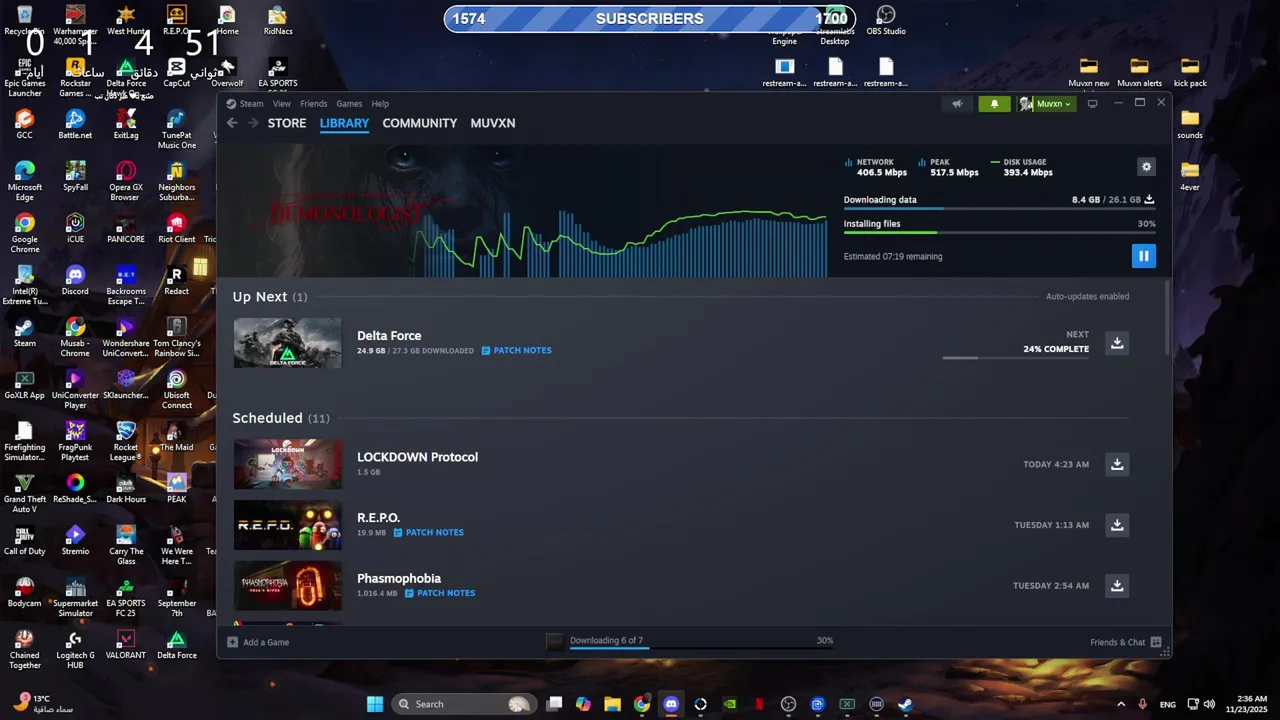Open Supermarket Simulator desktop icon
1280x720 pixels.
(75, 597)
